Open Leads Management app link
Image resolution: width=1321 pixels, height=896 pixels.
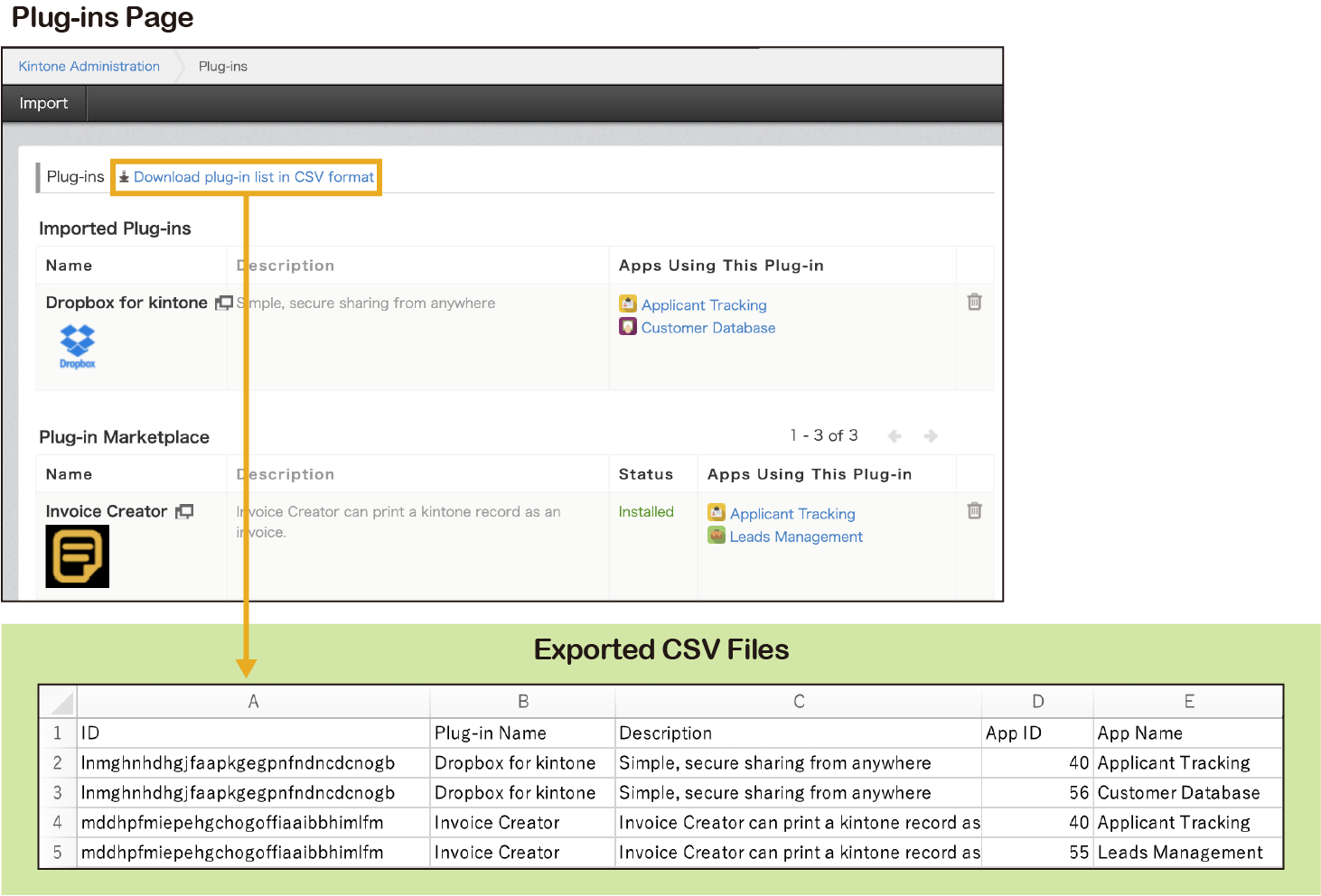coord(795,537)
